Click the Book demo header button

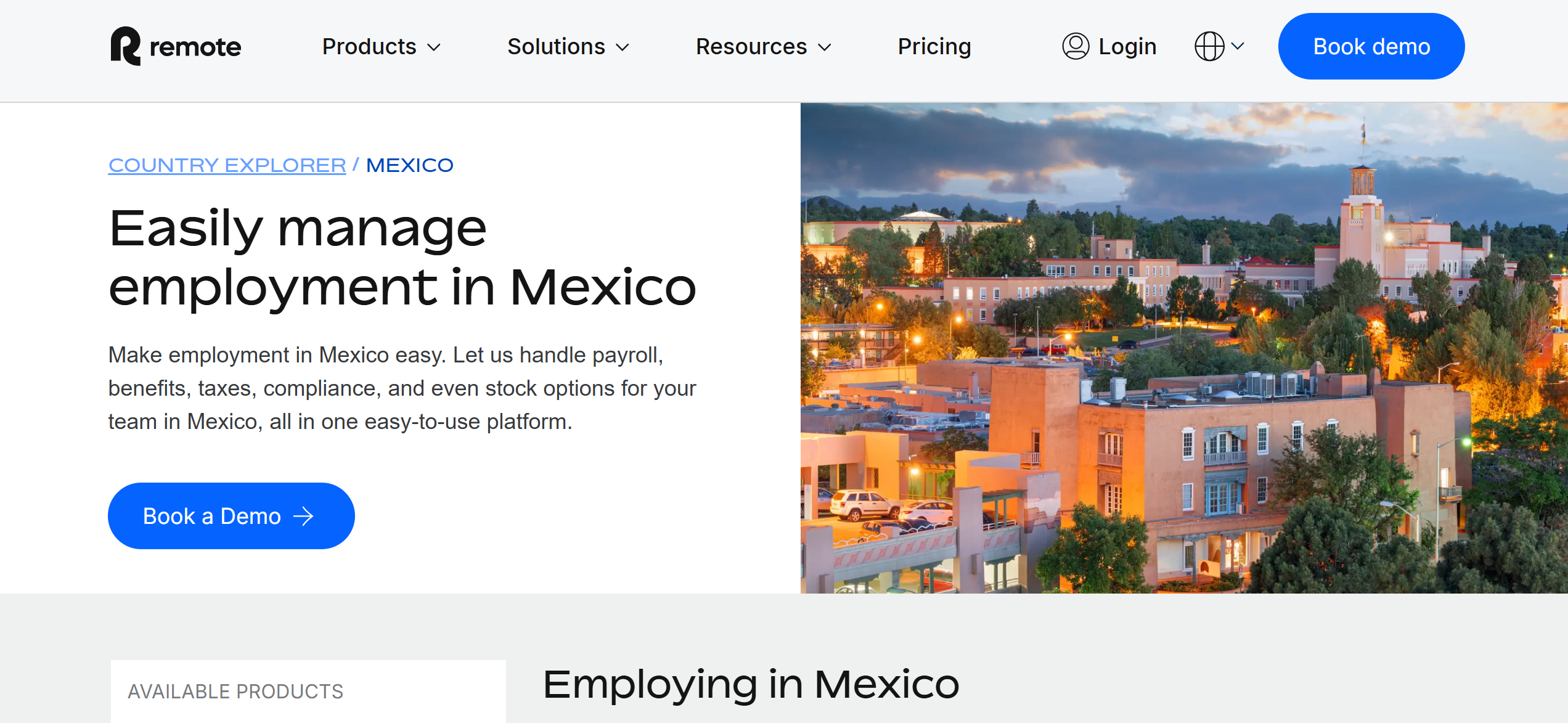coord(1371,46)
